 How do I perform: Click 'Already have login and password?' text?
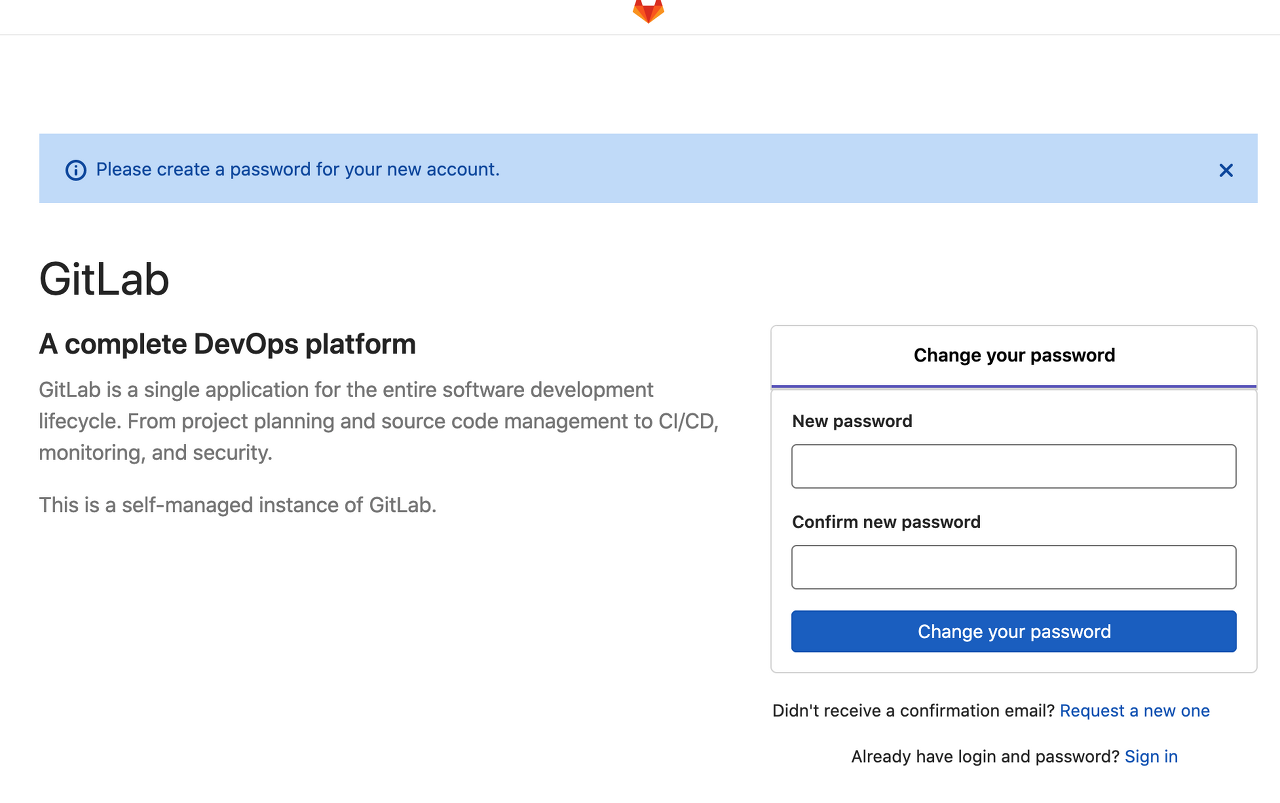(985, 757)
